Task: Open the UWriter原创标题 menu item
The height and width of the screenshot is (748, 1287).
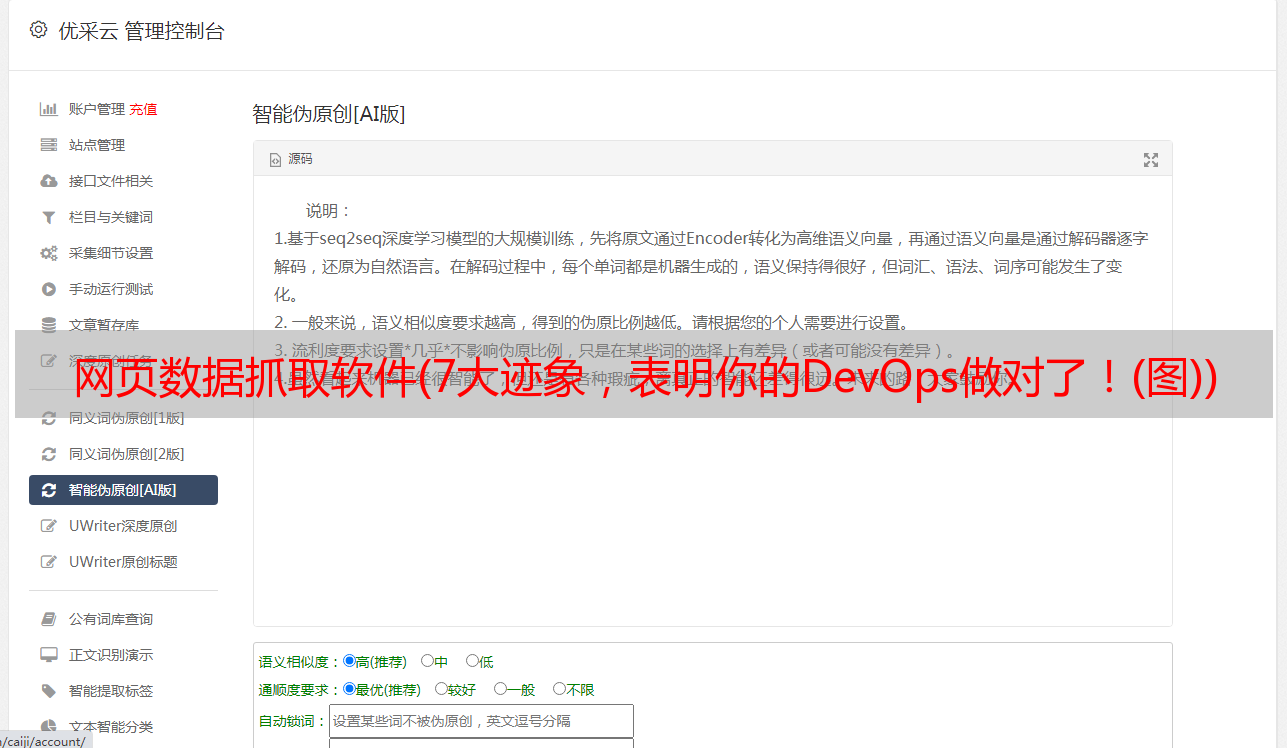Action: click(123, 562)
